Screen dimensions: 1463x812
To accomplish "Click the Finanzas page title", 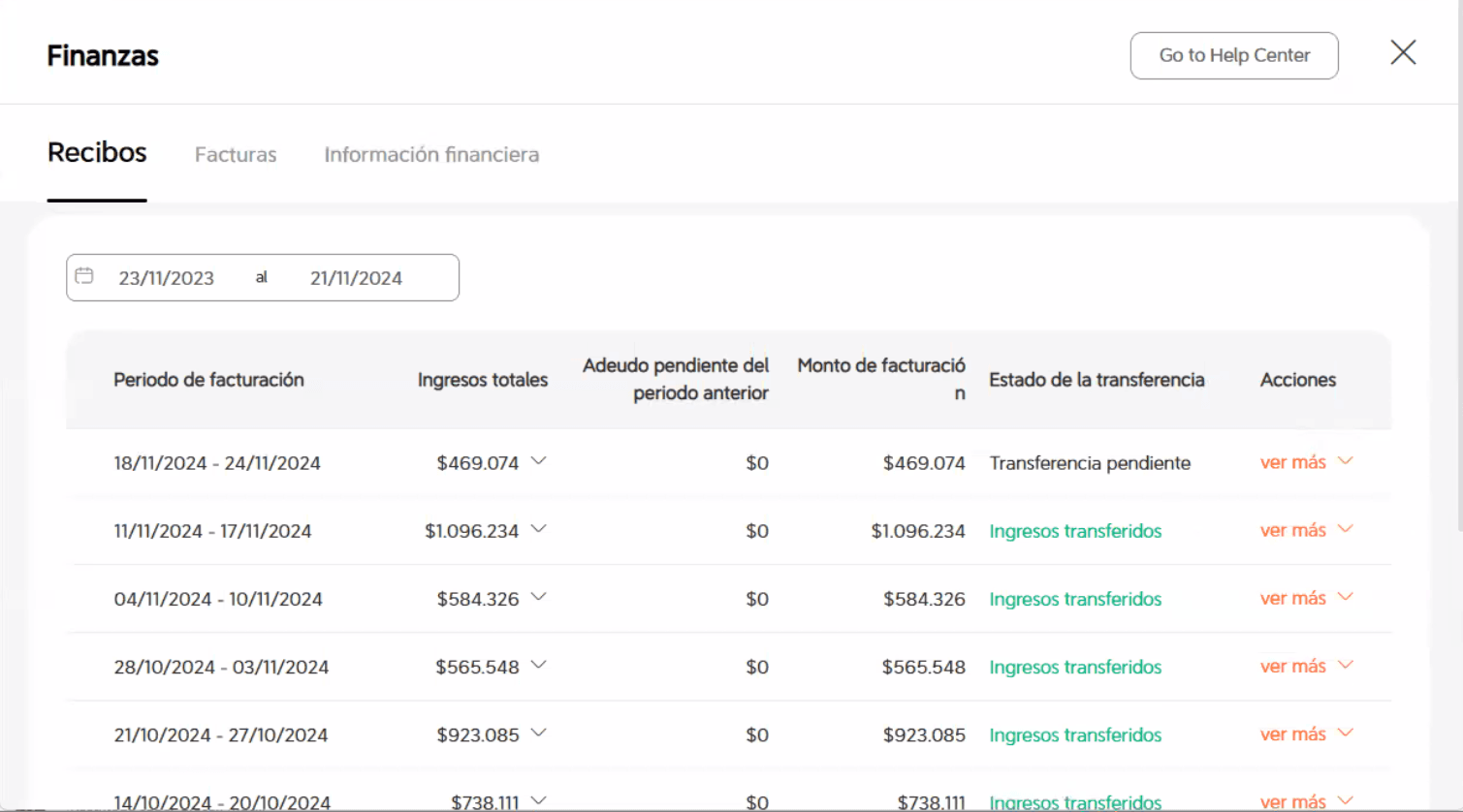I will click(x=103, y=55).
